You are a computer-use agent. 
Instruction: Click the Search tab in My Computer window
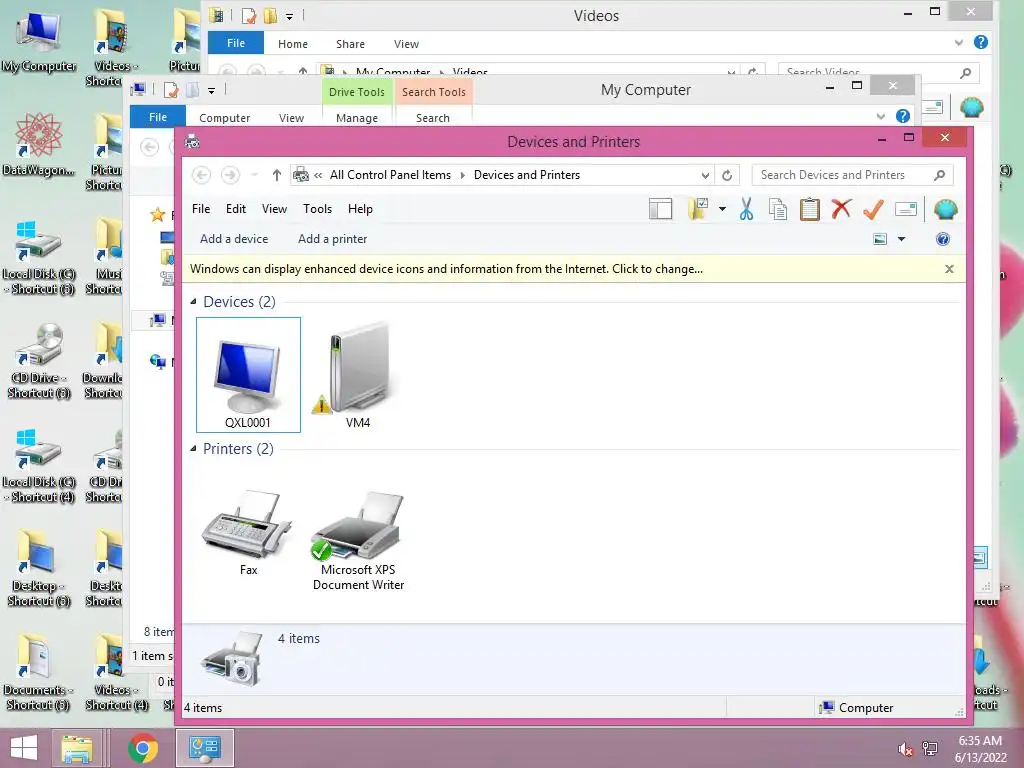(x=432, y=118)
